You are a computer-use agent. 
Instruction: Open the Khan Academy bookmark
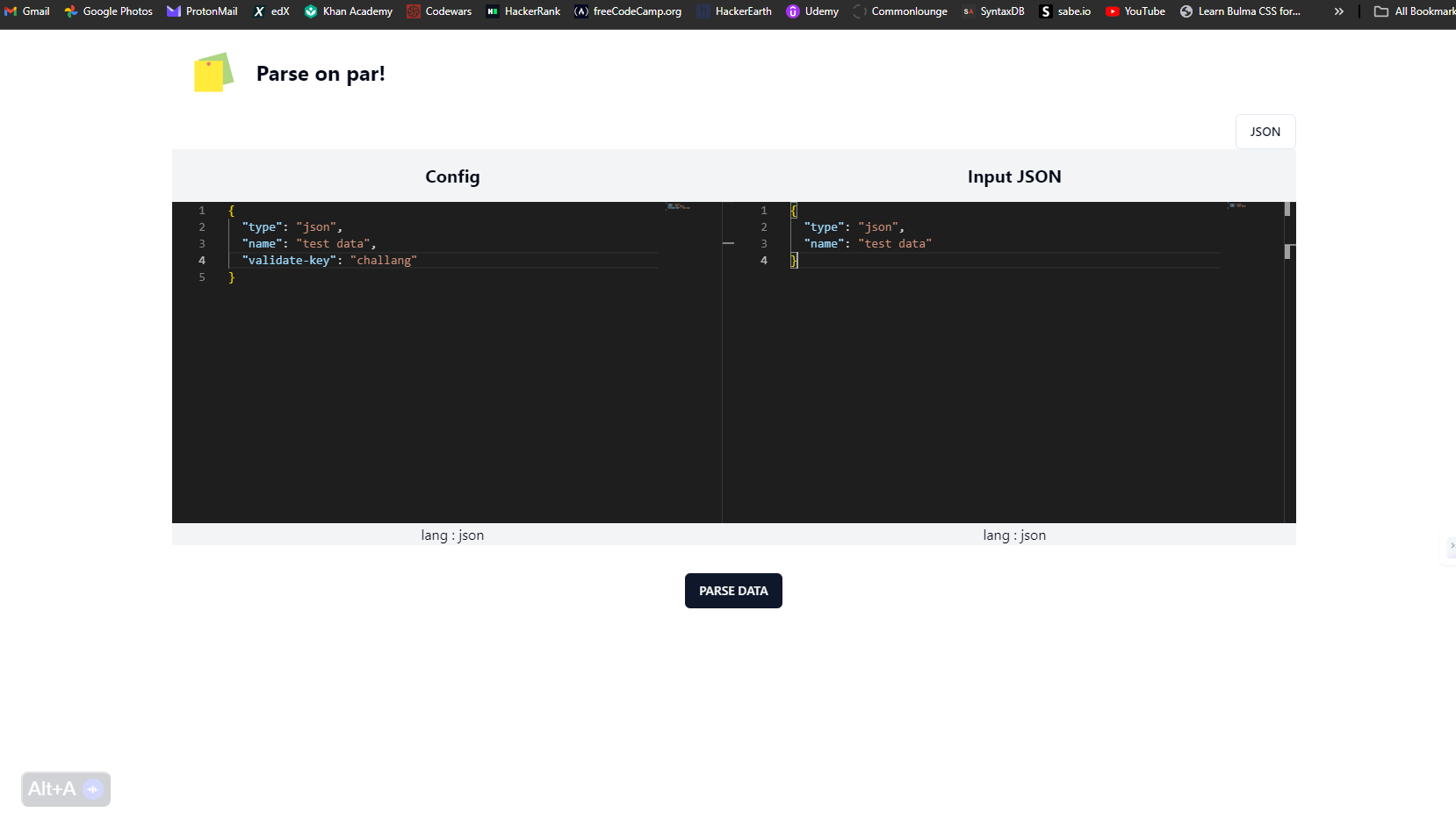click(x=349, y=11)
